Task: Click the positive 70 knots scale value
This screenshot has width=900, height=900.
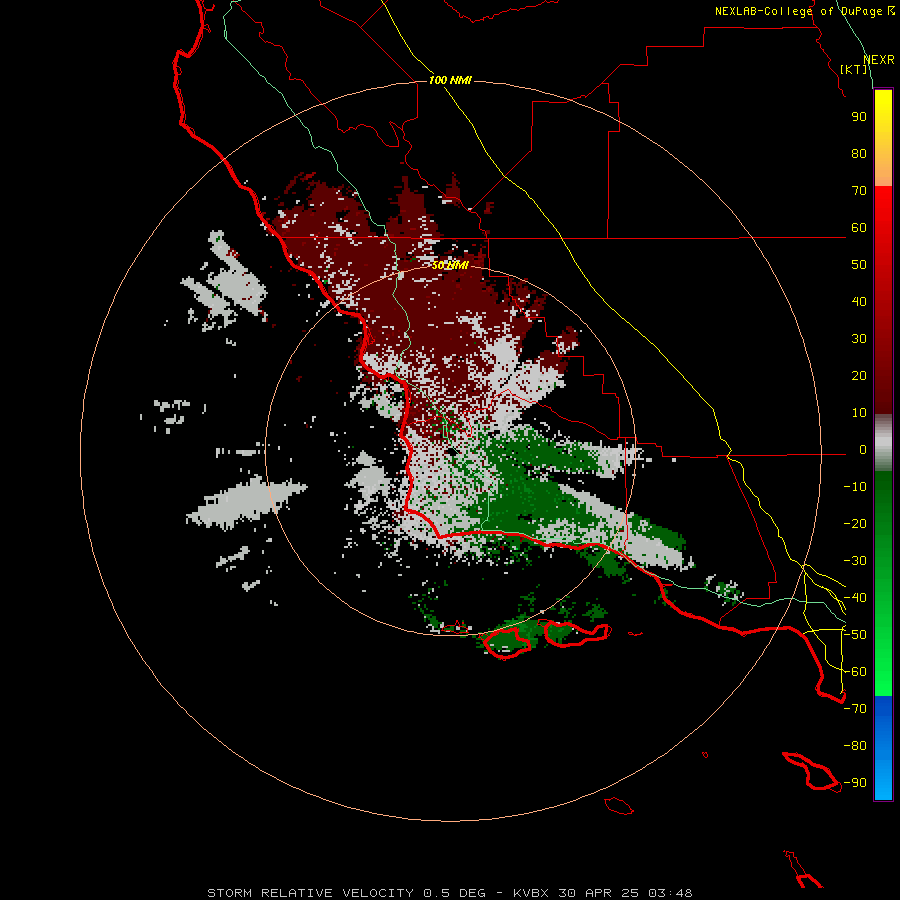Action: [x=859, y=191]
